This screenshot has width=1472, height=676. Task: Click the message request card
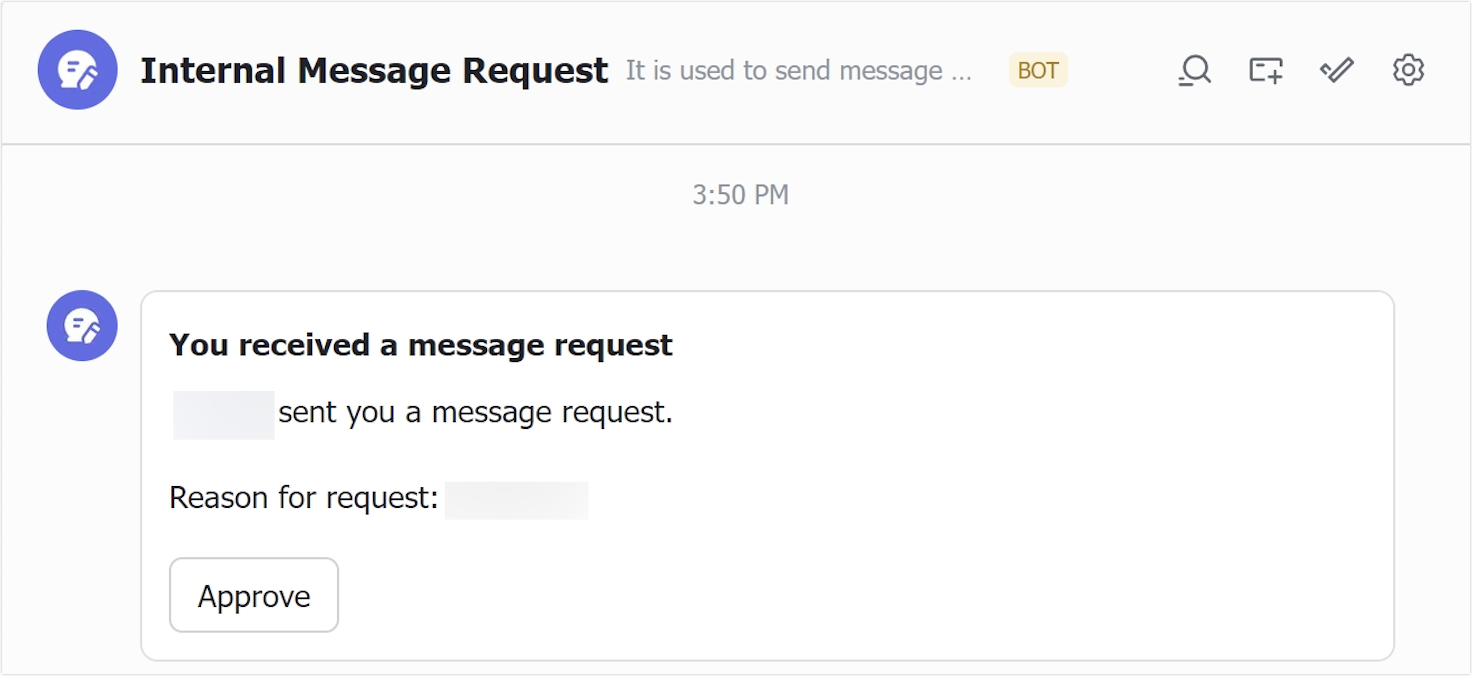pyautogui.click(x=900, y=470)
